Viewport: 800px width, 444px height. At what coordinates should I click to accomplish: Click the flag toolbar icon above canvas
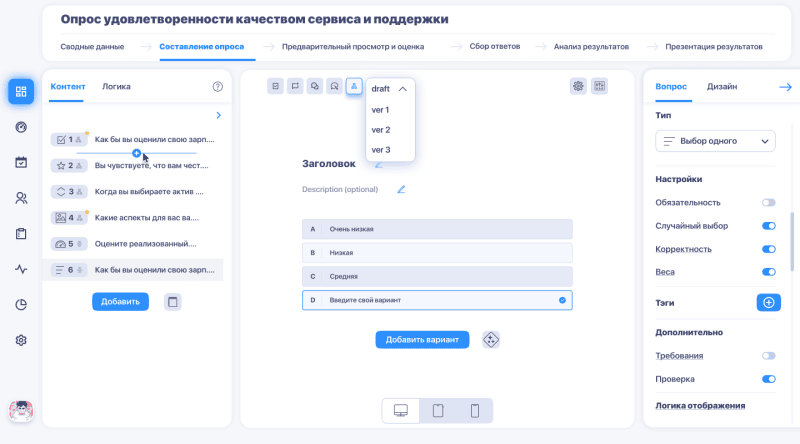tap(295, 86)
